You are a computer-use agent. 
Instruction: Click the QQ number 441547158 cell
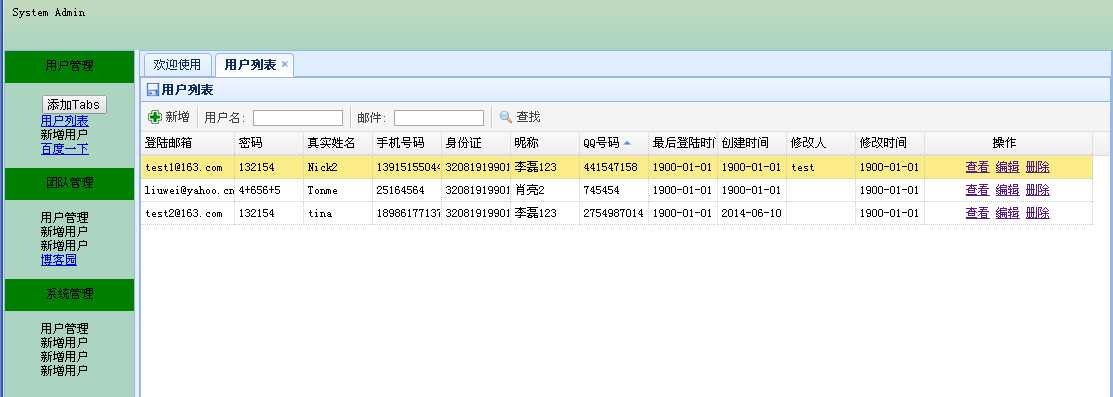click(613, 168)
